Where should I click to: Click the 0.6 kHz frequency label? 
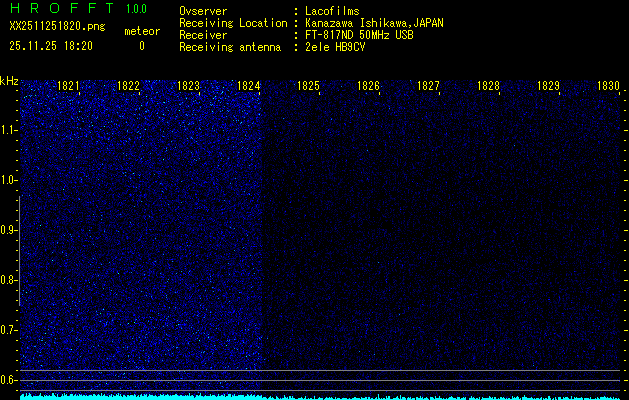click(9, 380)
